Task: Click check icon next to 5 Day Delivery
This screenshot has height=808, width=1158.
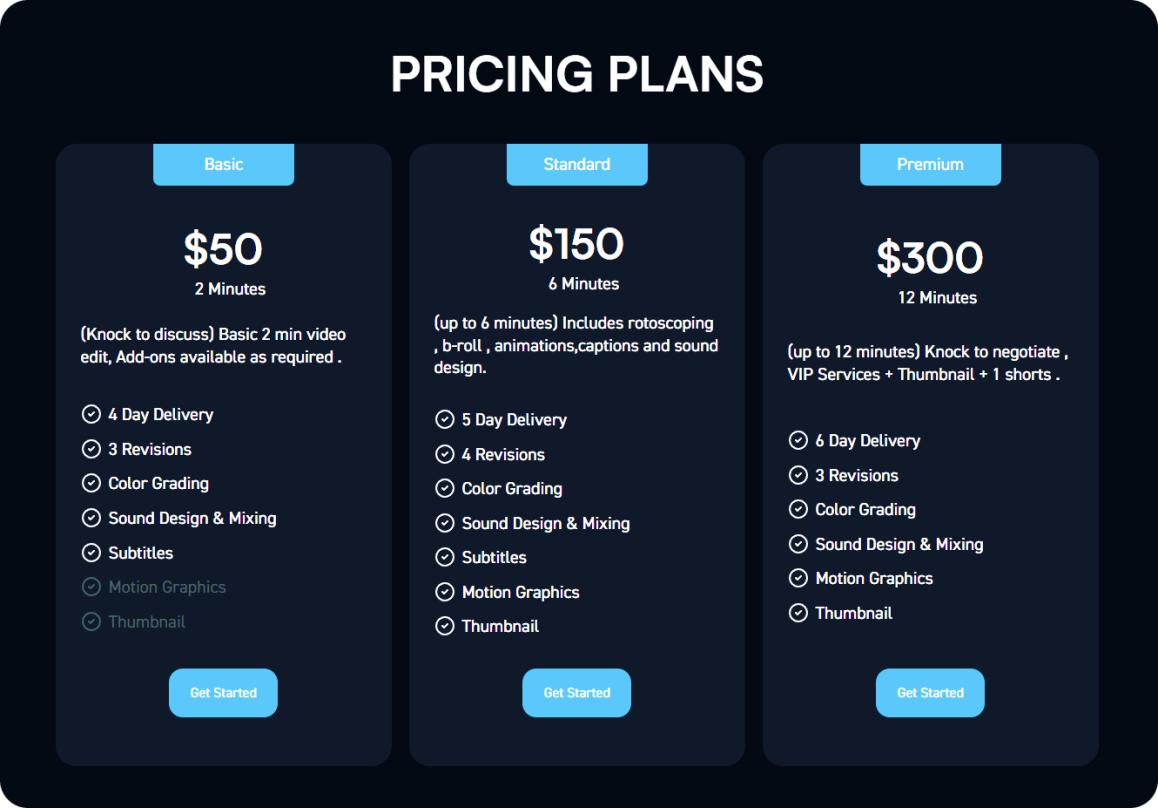Action: 445,420
